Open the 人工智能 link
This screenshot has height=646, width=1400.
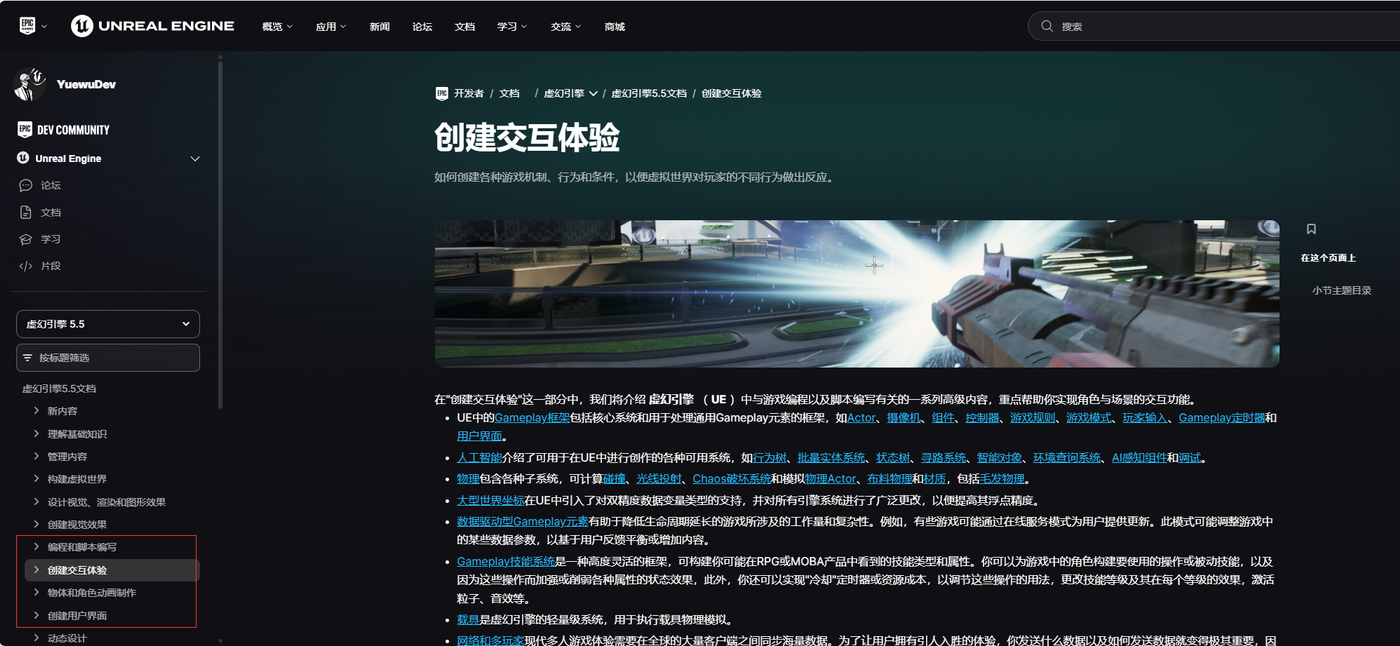(478, 458)
